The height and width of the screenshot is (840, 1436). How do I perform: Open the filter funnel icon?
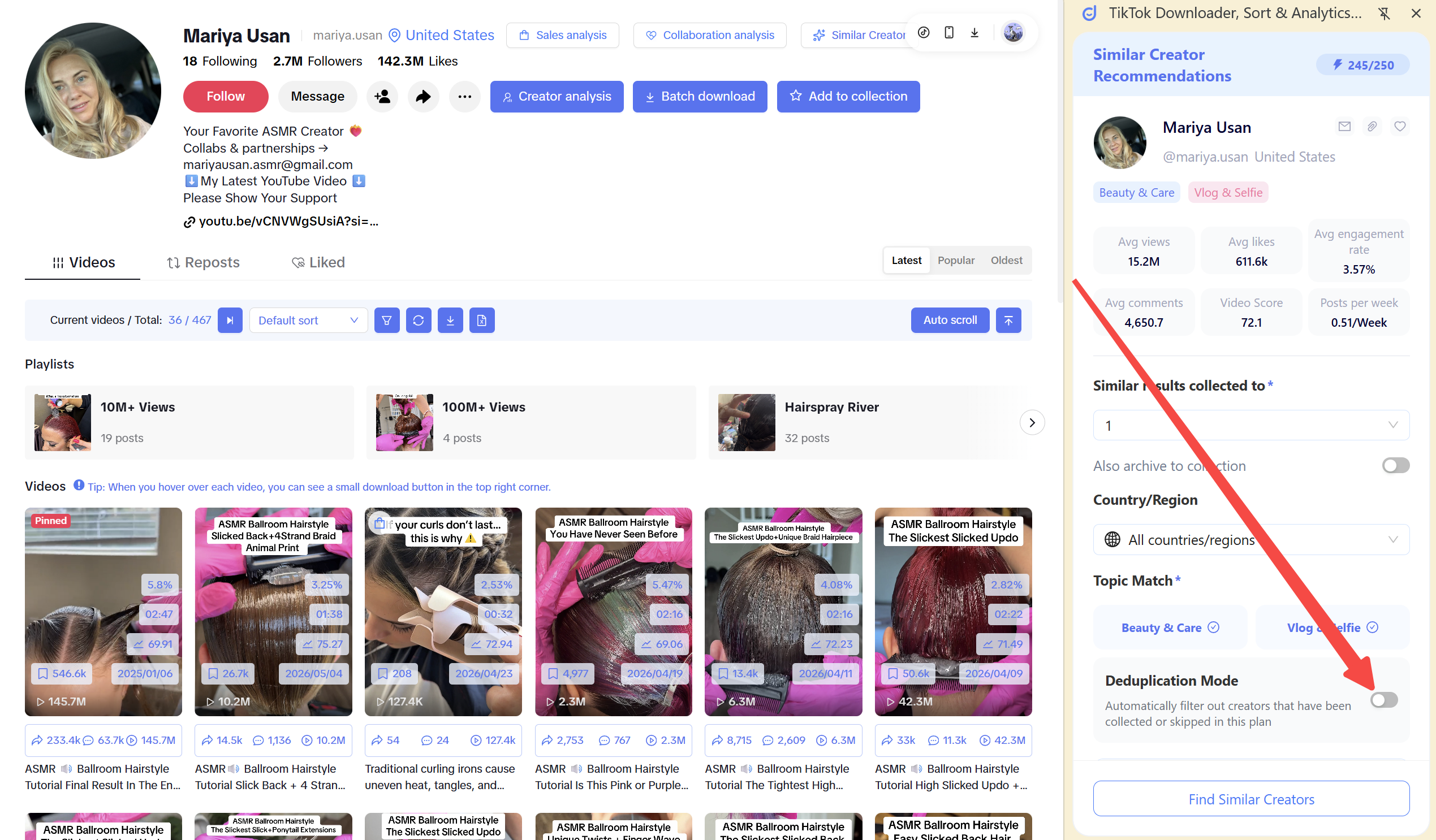pyautogui.click(x=387, y=320)
